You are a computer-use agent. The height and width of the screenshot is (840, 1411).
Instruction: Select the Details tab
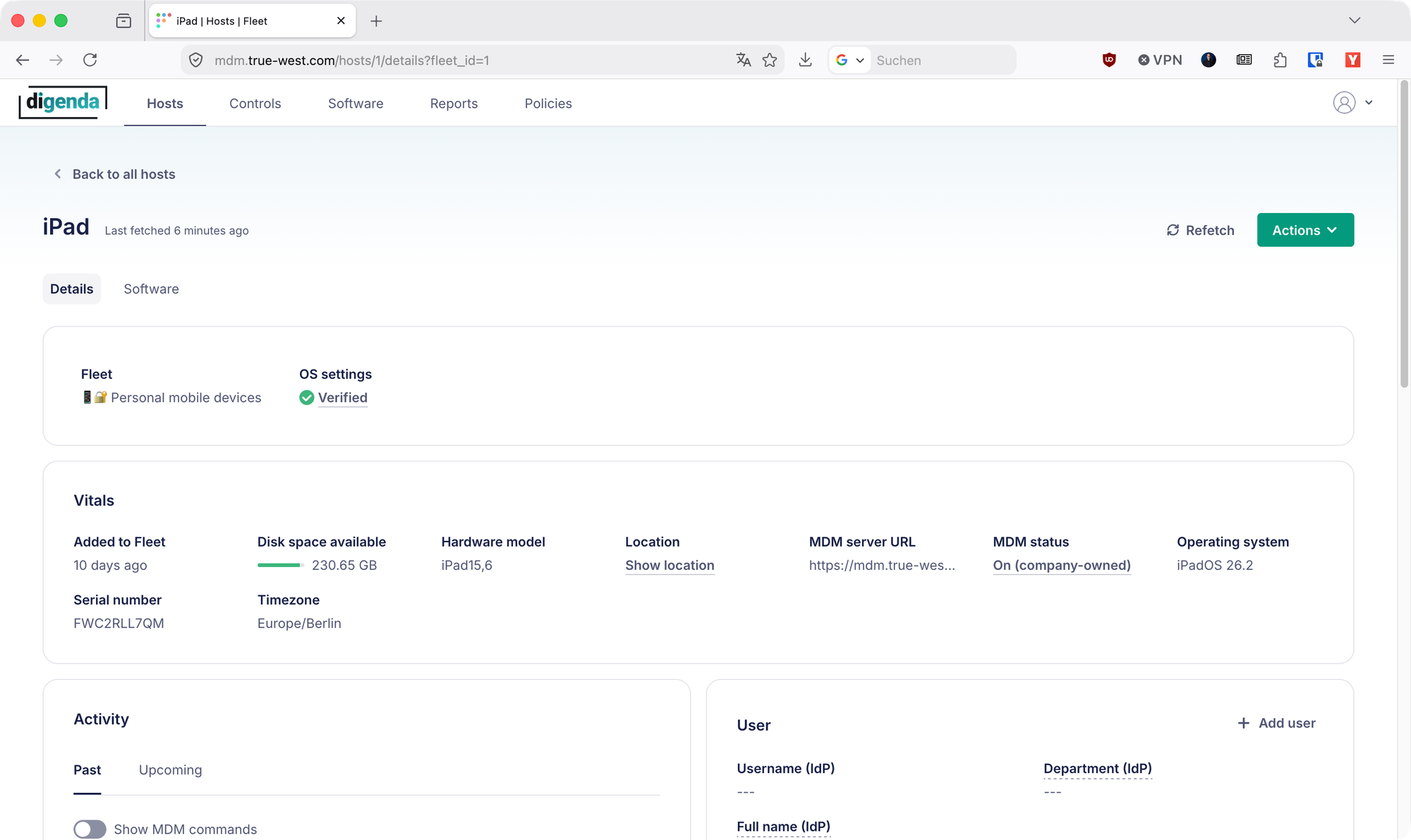click(x=72, y=289)
